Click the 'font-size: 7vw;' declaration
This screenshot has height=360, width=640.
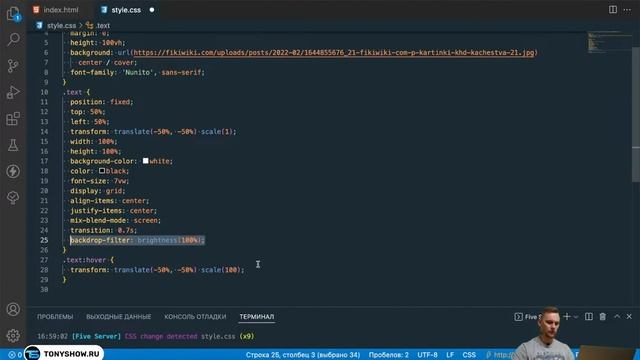[99, 181]
